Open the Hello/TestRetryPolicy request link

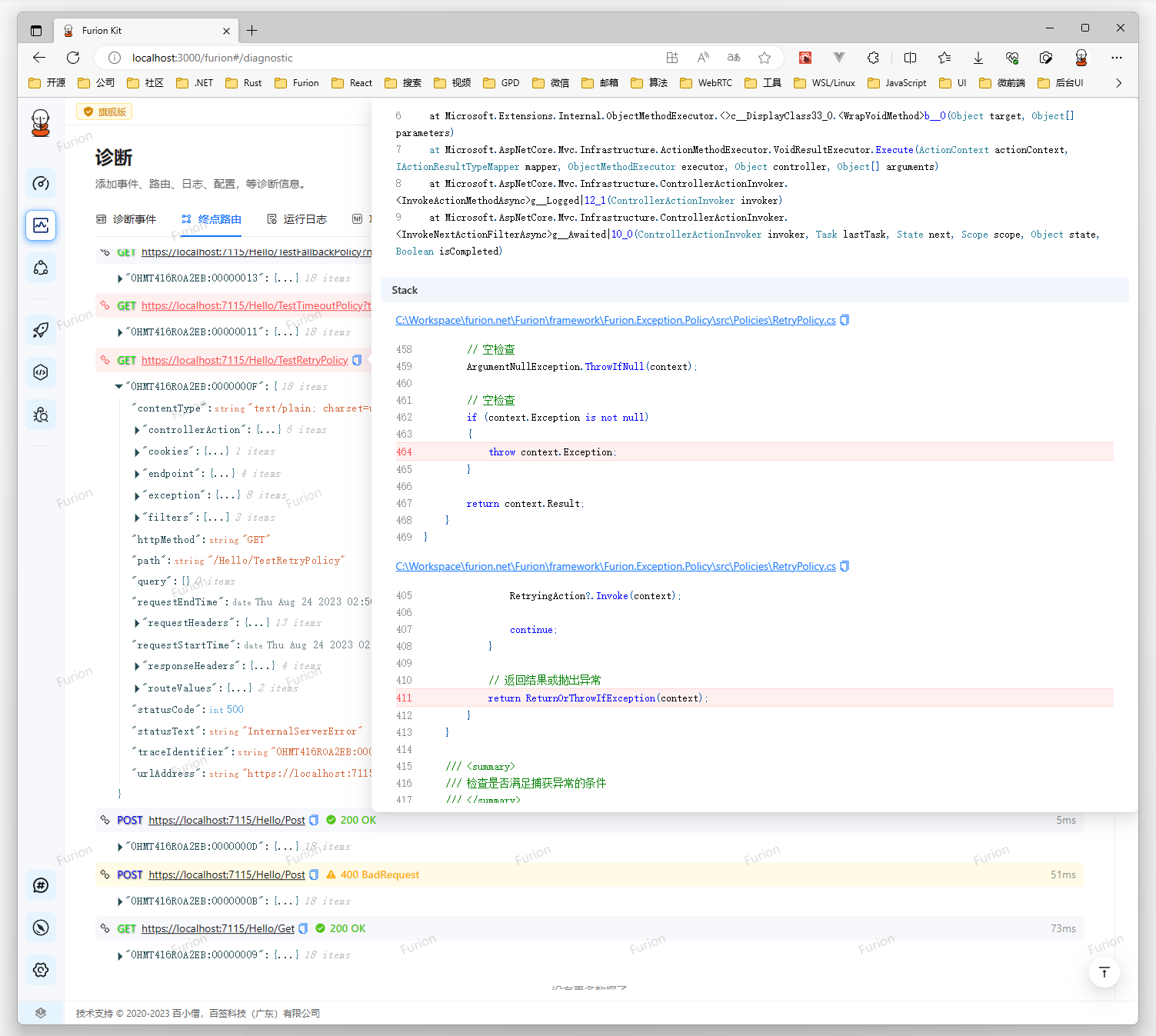pos(245,360)
